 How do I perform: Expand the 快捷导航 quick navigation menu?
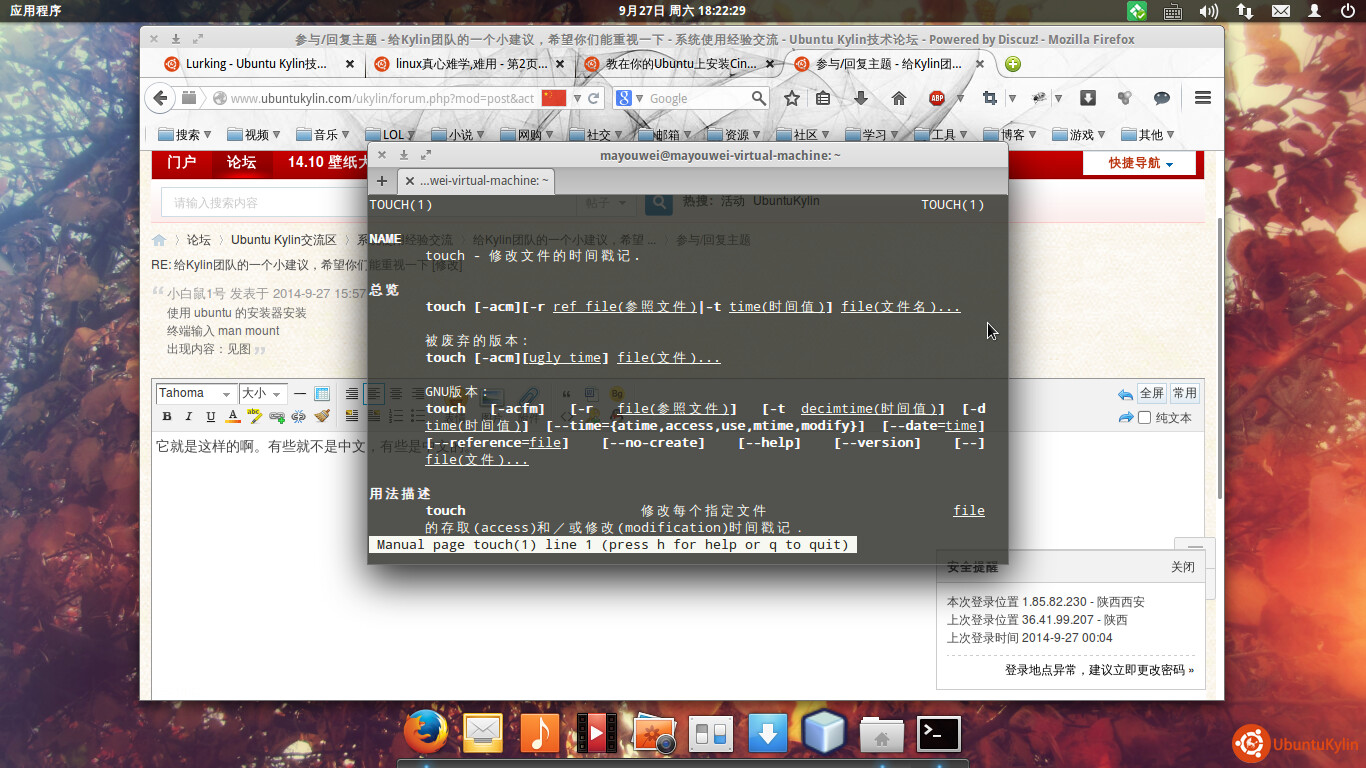click(1141, 163)
